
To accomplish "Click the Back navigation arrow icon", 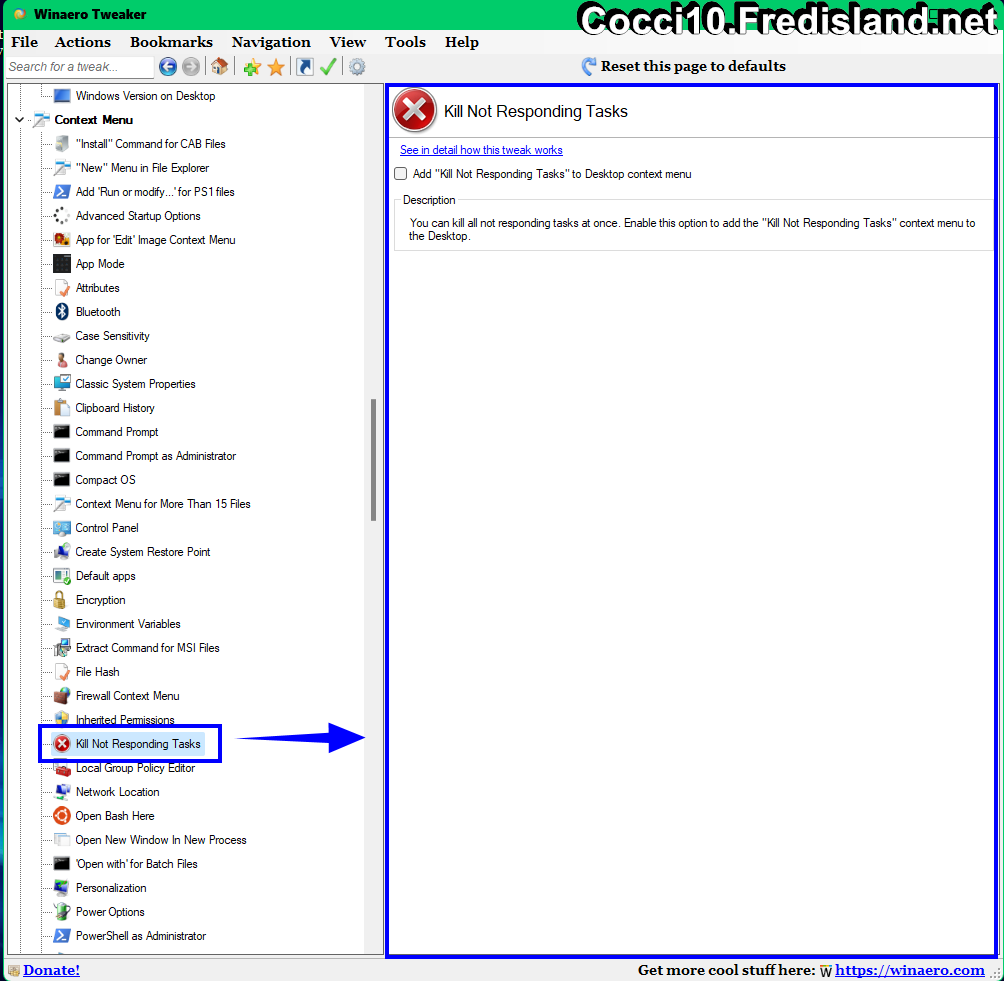I will click(168, 67).
